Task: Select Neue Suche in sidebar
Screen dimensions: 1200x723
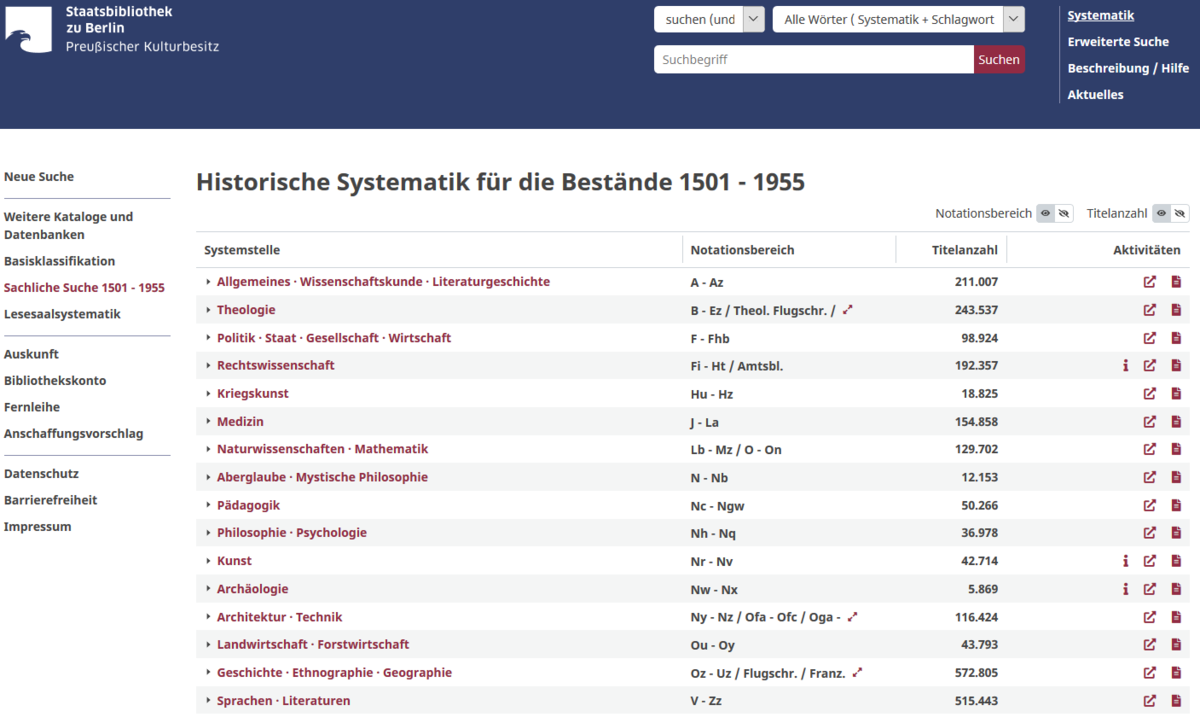Action: [x=39, y=177]
